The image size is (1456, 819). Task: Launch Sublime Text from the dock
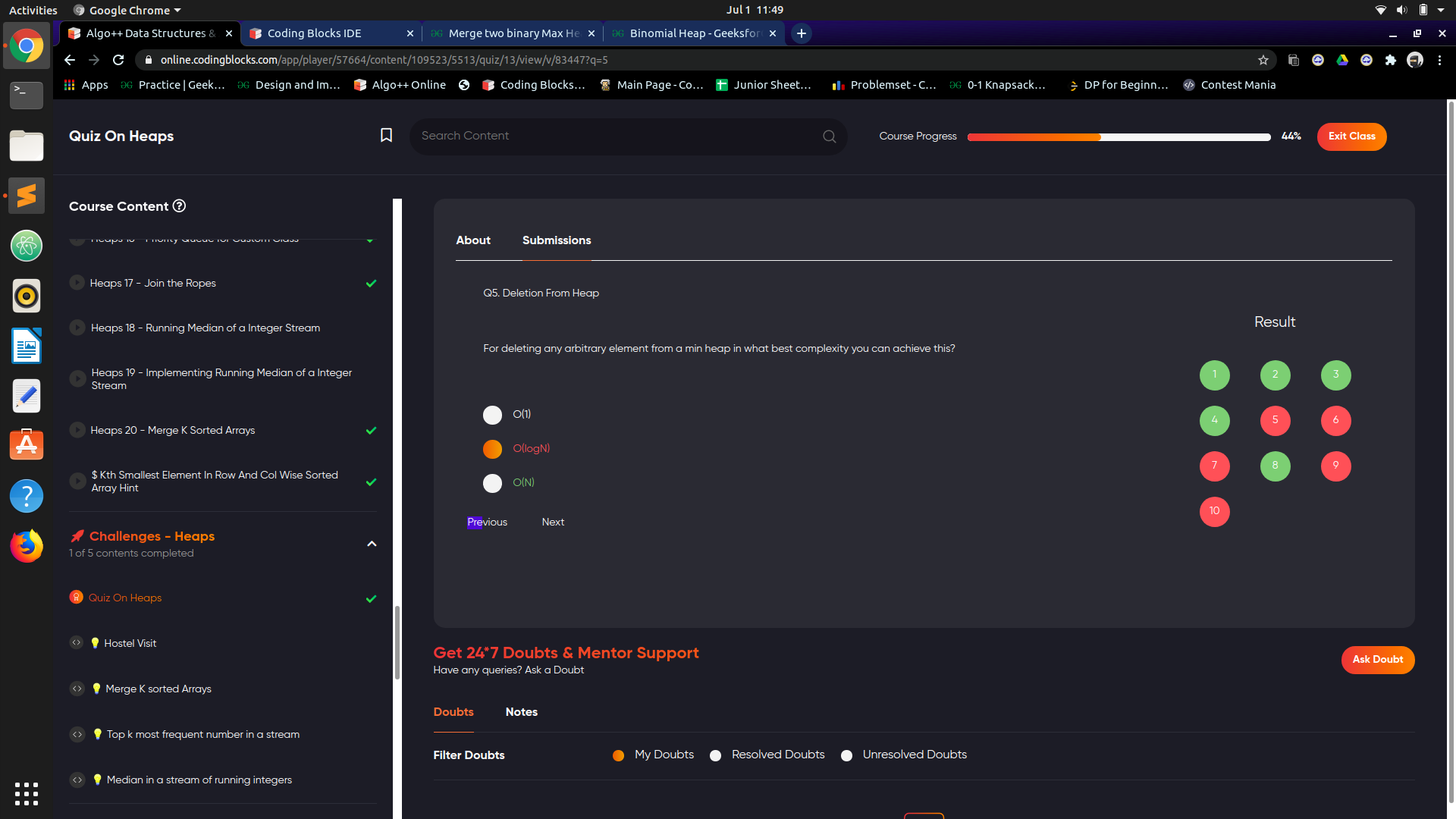(27, 196)
